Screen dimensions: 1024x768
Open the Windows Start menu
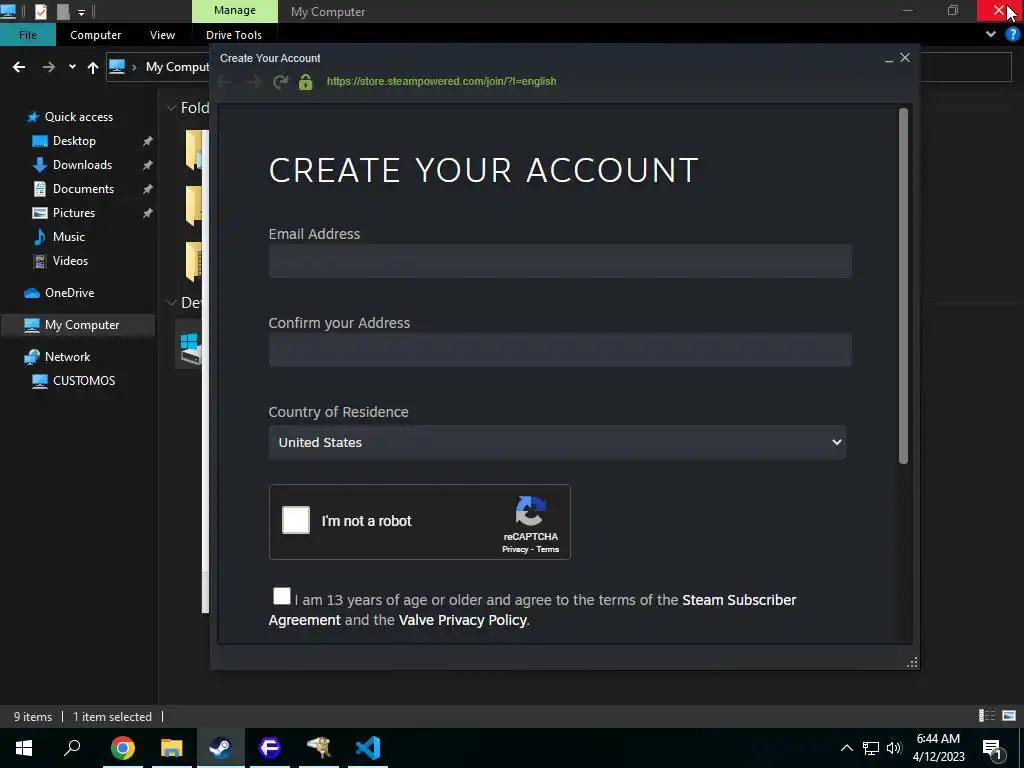[24, 748]
